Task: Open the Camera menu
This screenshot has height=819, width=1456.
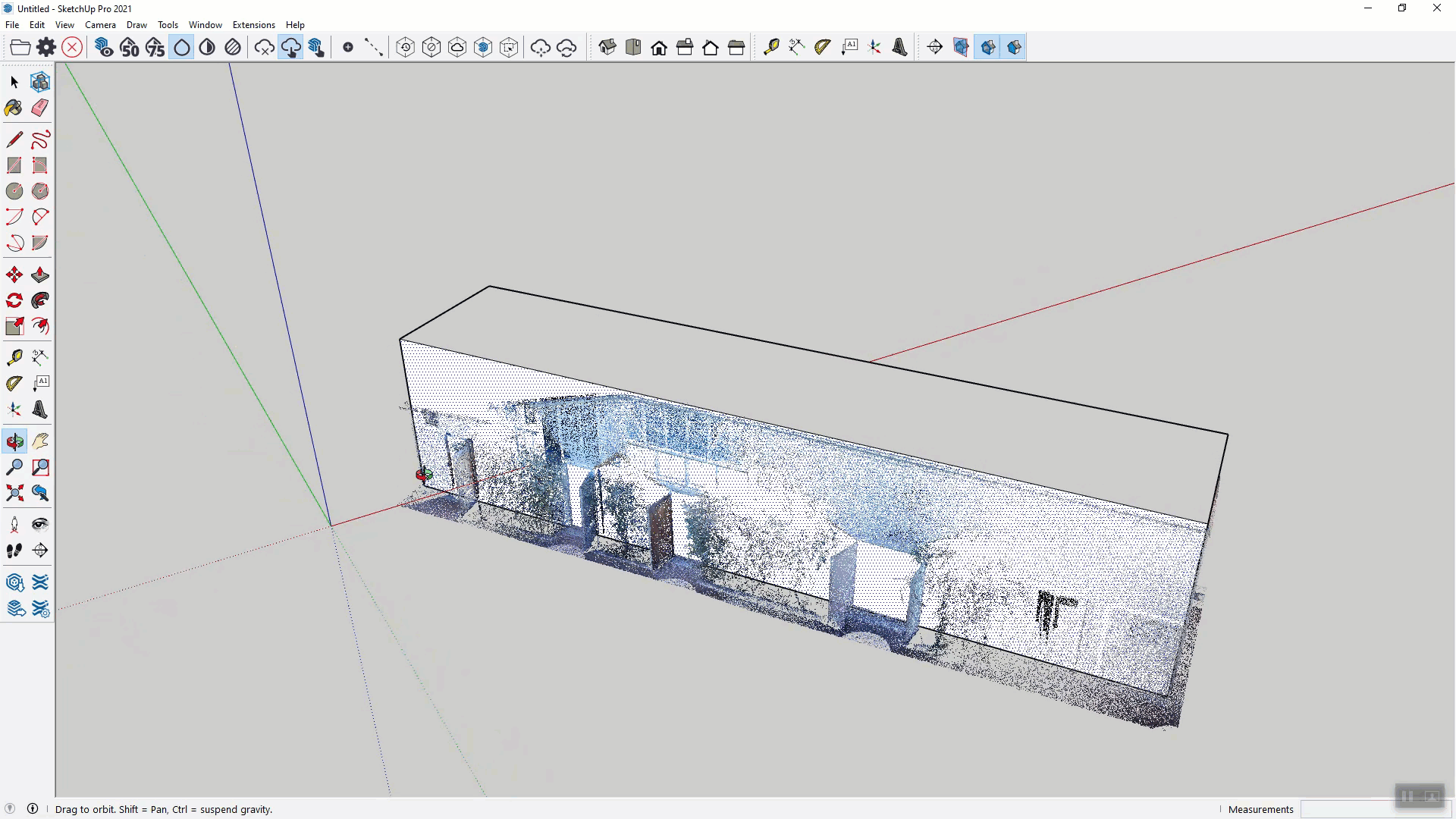Action: (x=100, y=25)
